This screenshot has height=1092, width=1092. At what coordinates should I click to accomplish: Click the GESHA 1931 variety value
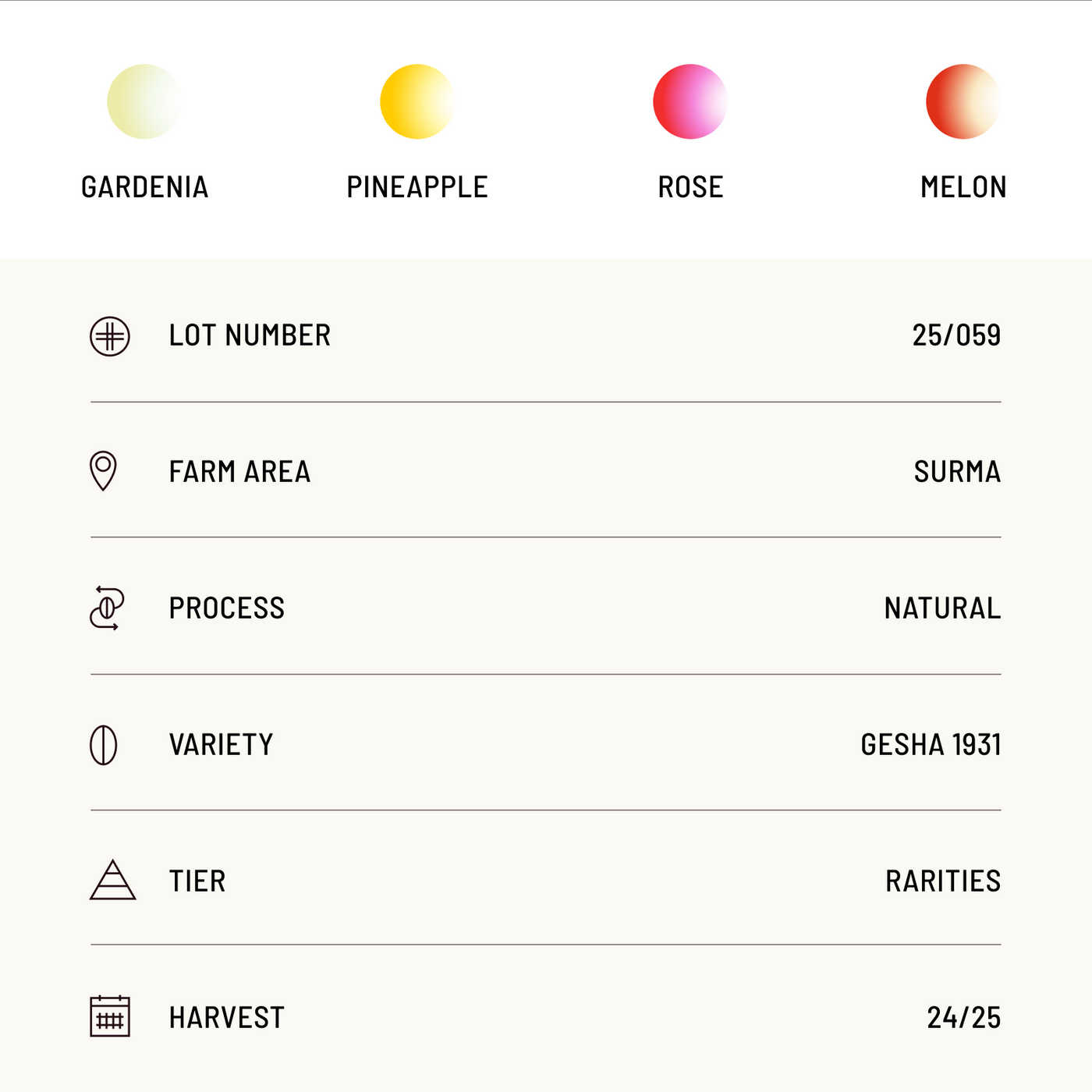coord(931,745)
